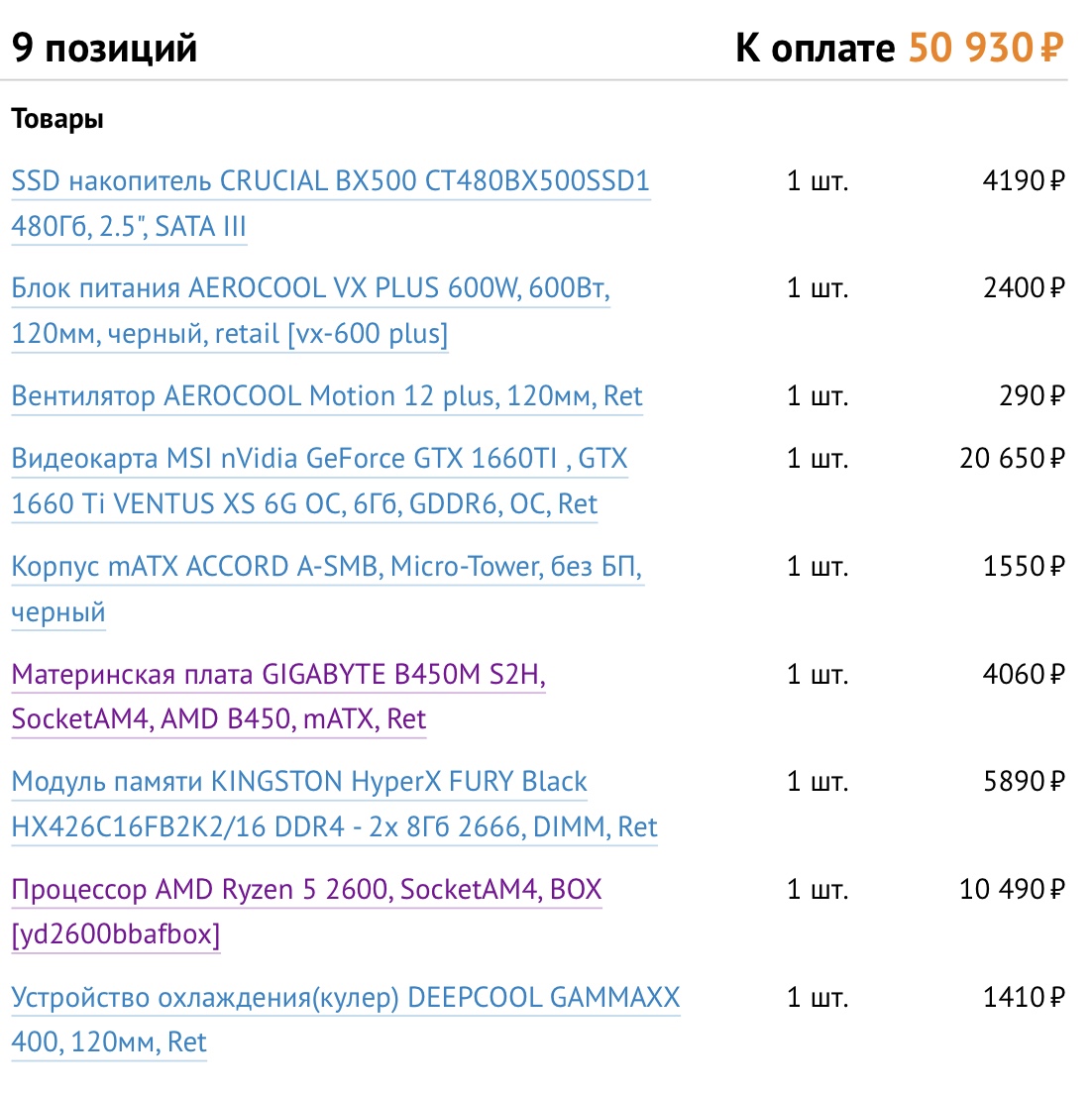The height and width of the screenshot is (1095, 1092).
Task: Click the 10 490 ₽ processor price
Action: [x=1012, y=889]
